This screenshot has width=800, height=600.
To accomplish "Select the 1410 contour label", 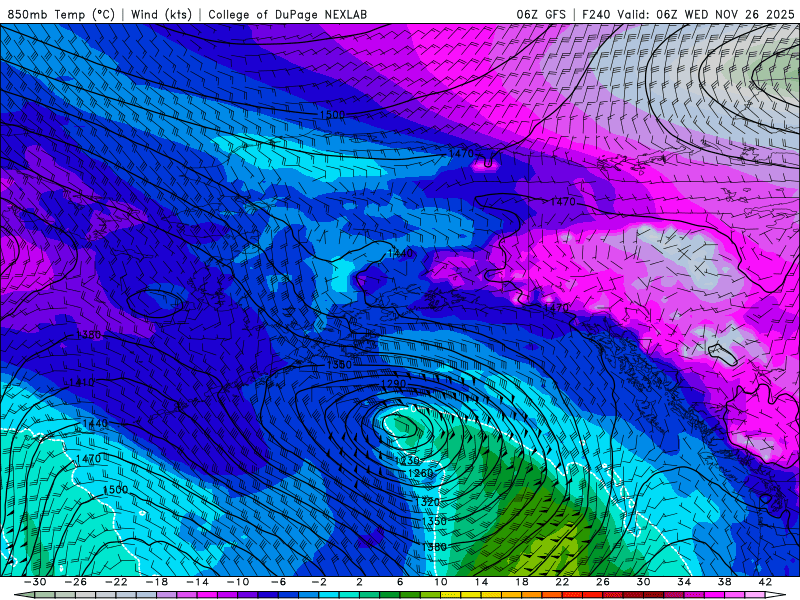I will tap(81, 382).
